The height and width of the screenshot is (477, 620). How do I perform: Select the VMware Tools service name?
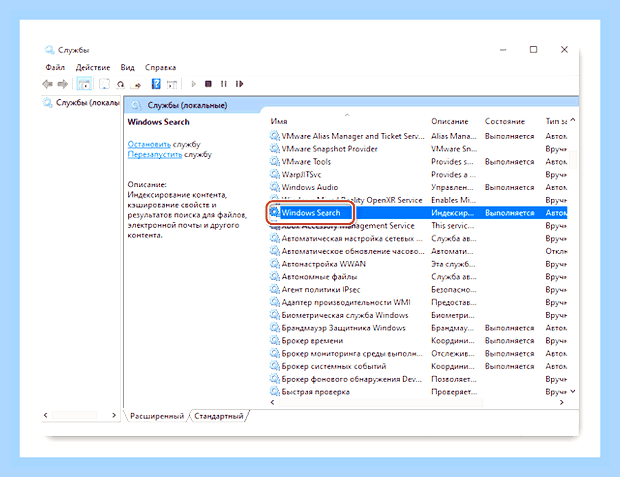[x=306, y=161]
